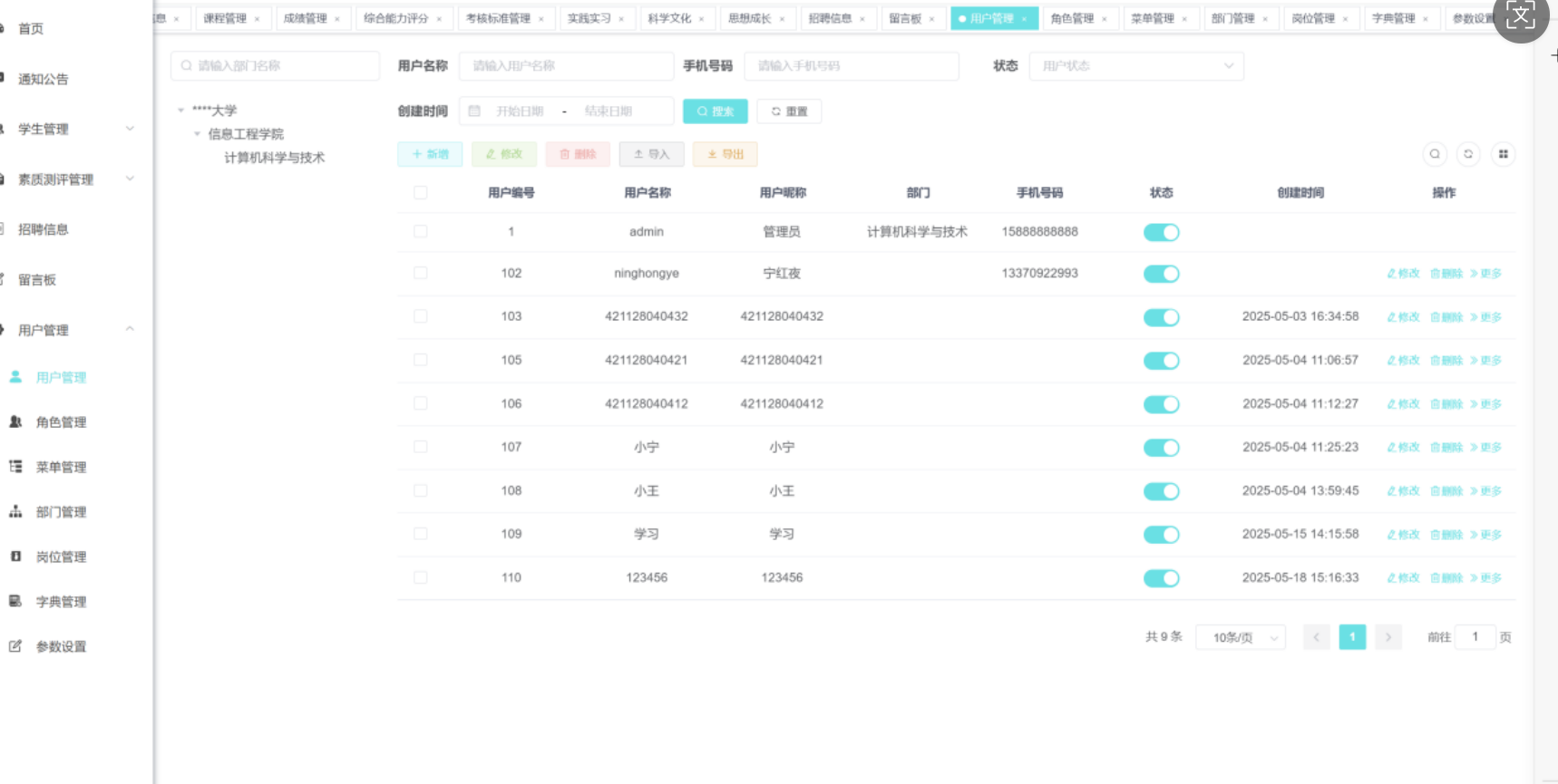Open the 10条/页 page size dropdown
The height and width of the screenshot is (784, 1558).
pyautogui.click(x=1241, y=637)
